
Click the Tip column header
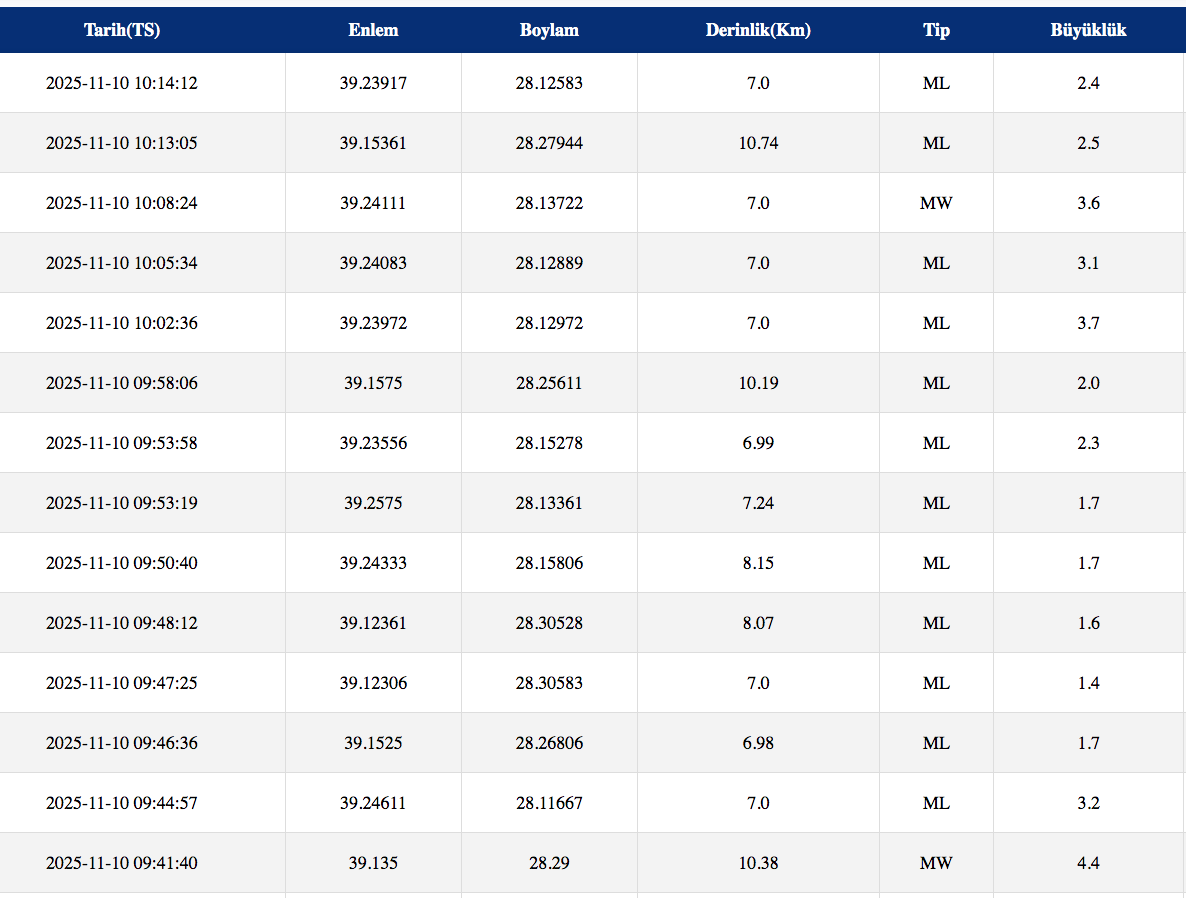936,30
